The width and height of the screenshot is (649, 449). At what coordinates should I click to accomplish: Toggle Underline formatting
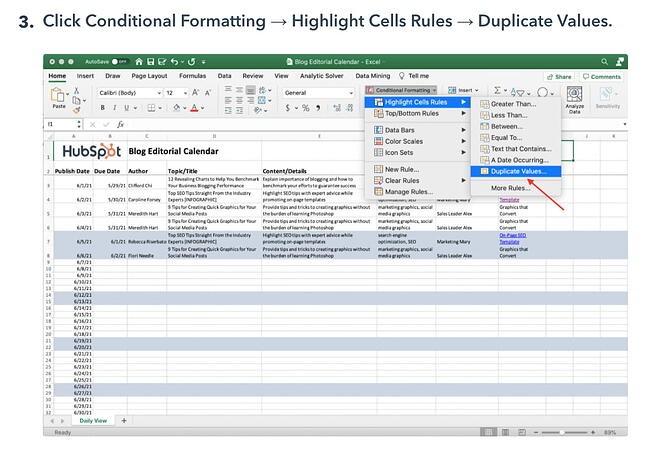pos(126,108)
